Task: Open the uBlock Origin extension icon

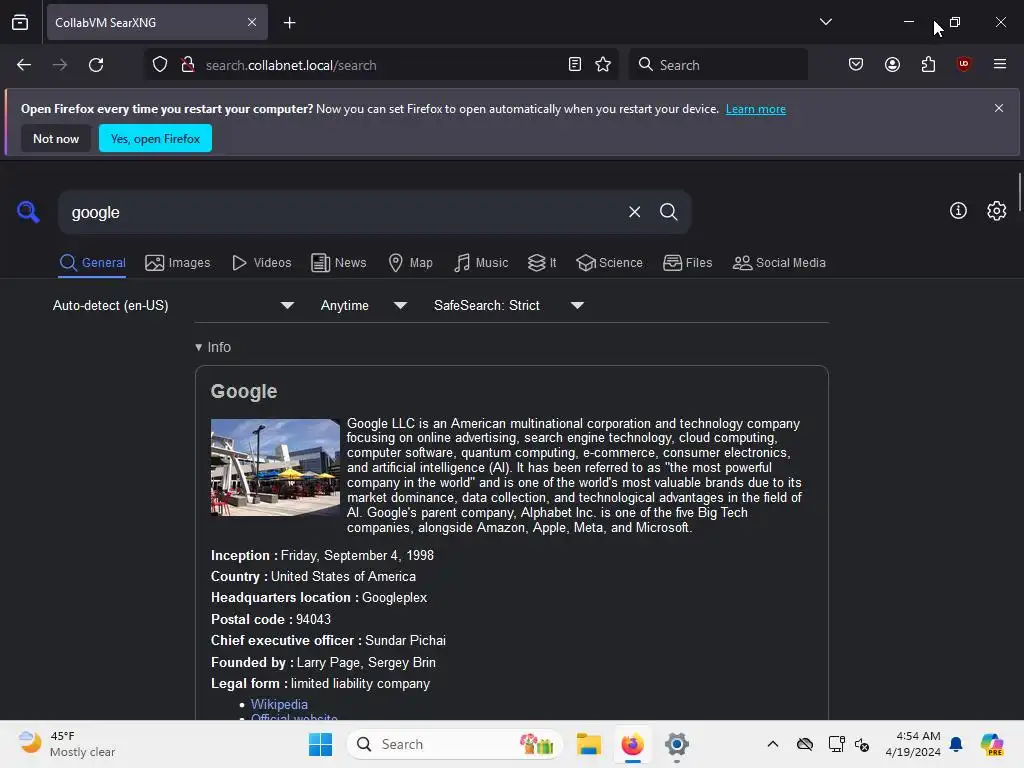Action: click(x=963, y=64)
